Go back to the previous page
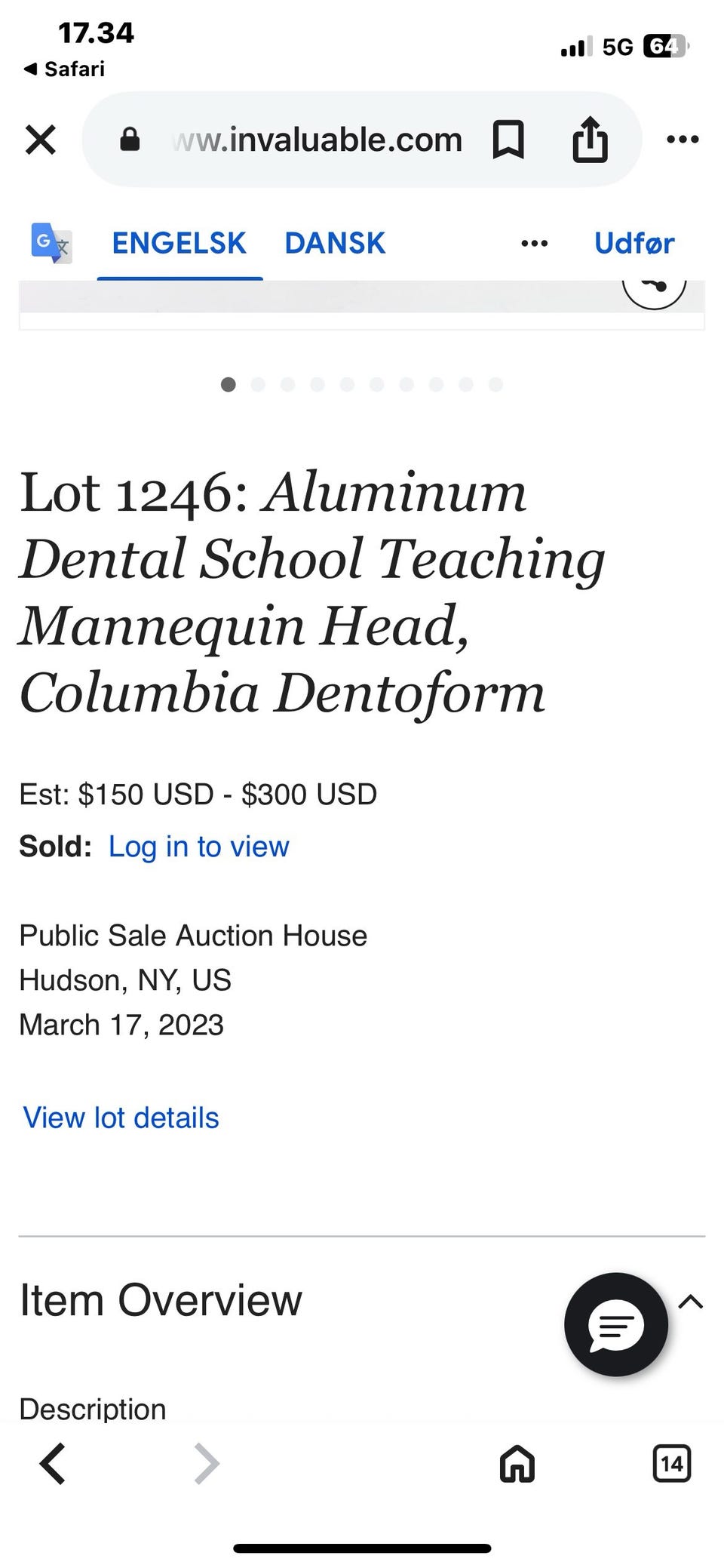This screenshot has height=1568, width=724. 53,1464
